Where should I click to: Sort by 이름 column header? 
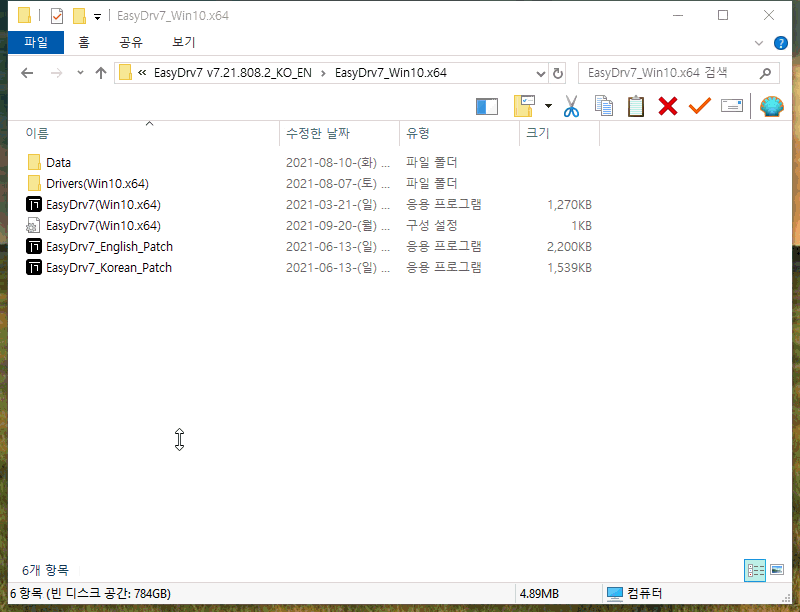tap(144, 134)
